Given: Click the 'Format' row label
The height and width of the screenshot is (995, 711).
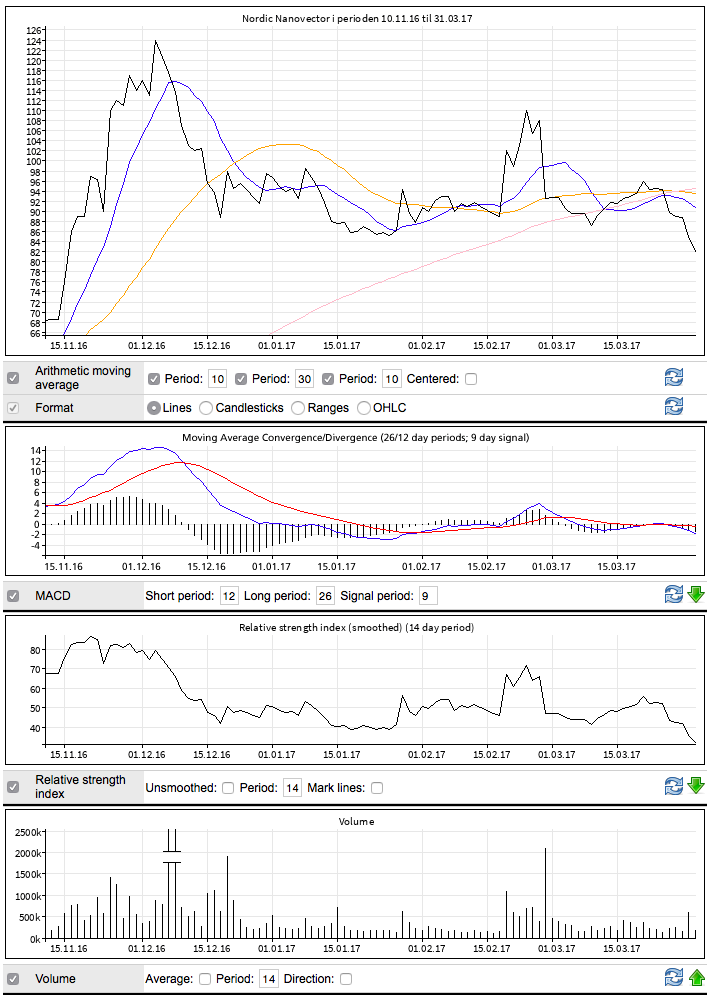Looking at the screenshot, I should pos(55,407).
